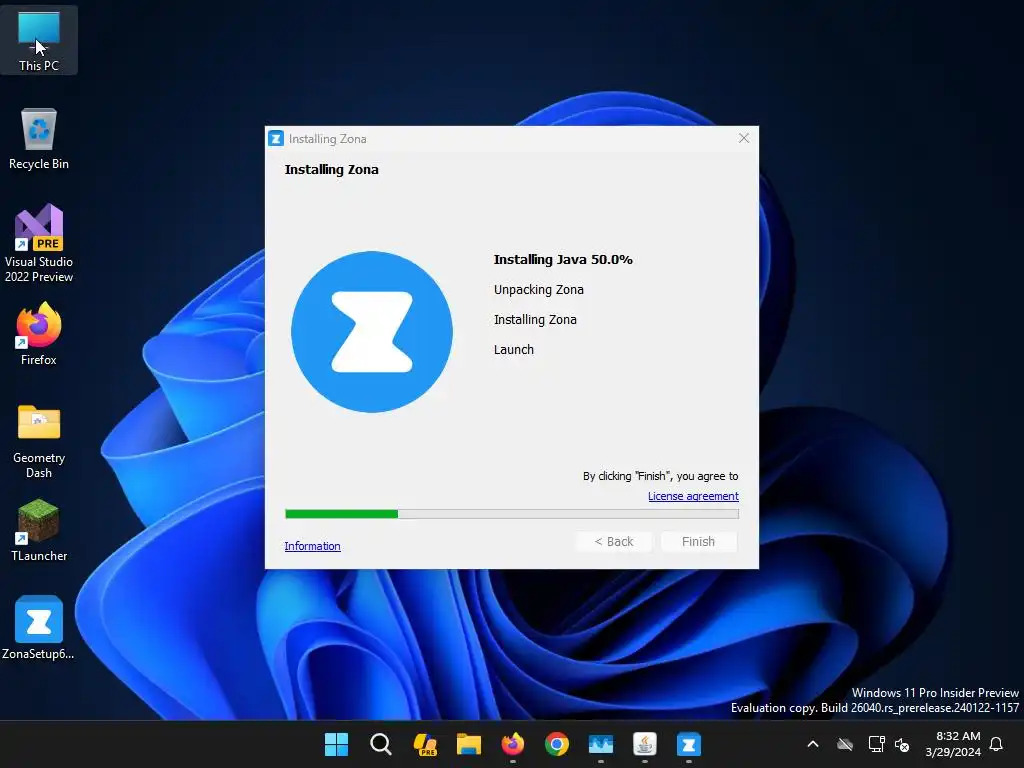The width and height of the screenshot is (1024, 768).
Task: Click the 'Installing Java 50.0%' step text
Action: pyautogui.click(x=563, y=259)
